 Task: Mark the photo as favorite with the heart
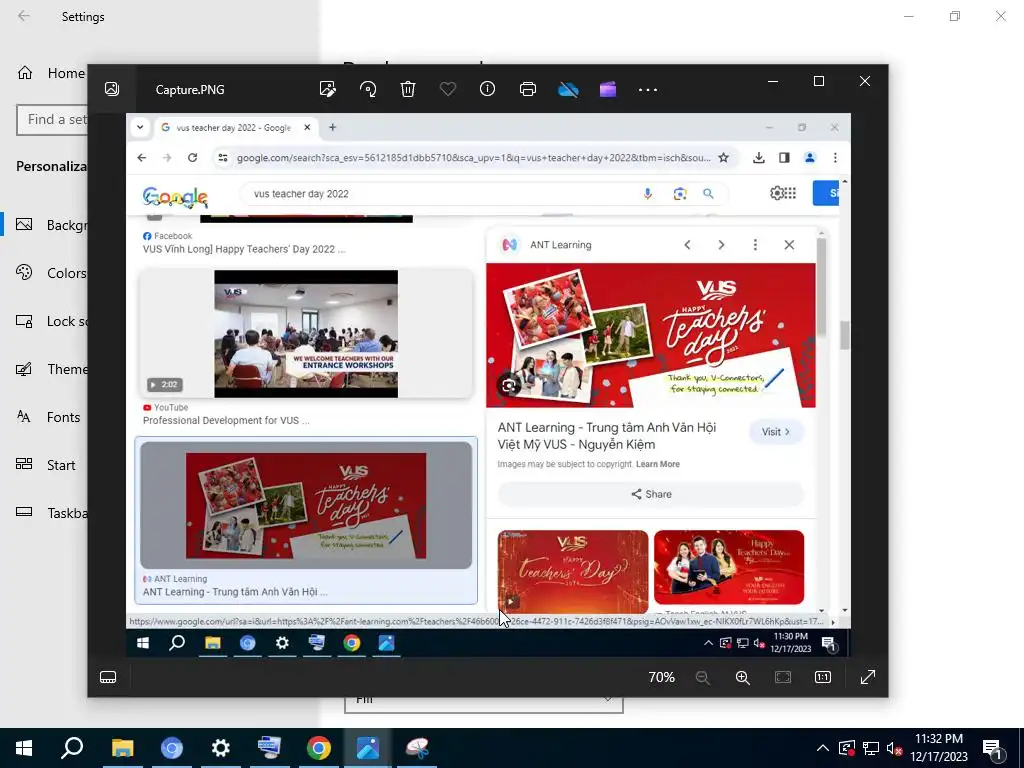(448, 89)
